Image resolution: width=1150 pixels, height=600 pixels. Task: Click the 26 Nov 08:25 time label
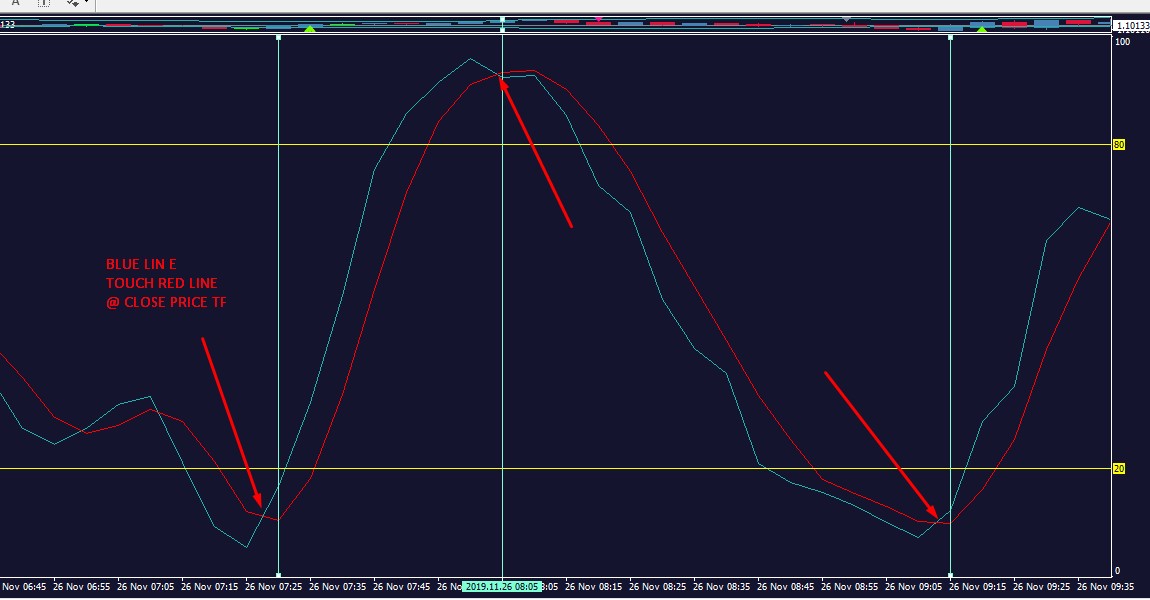(x=657, y=587)
